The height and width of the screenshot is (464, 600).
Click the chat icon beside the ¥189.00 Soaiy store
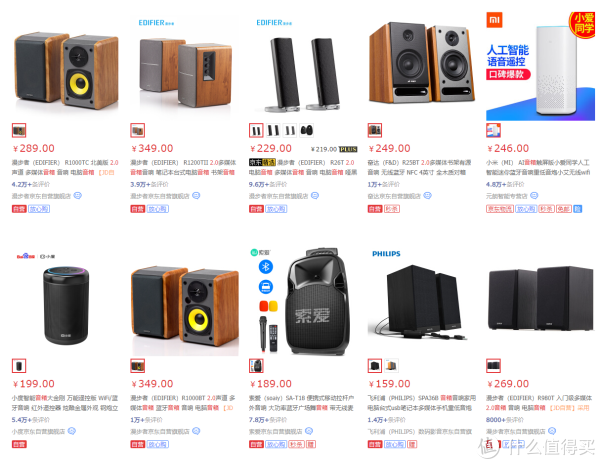309,431
